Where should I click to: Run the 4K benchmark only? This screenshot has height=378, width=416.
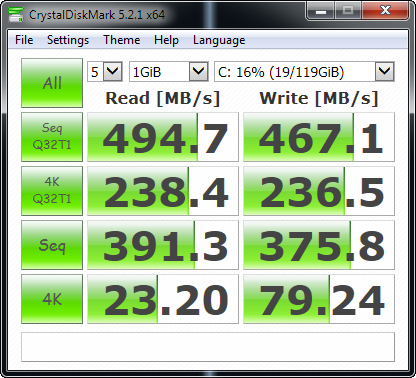52,299
